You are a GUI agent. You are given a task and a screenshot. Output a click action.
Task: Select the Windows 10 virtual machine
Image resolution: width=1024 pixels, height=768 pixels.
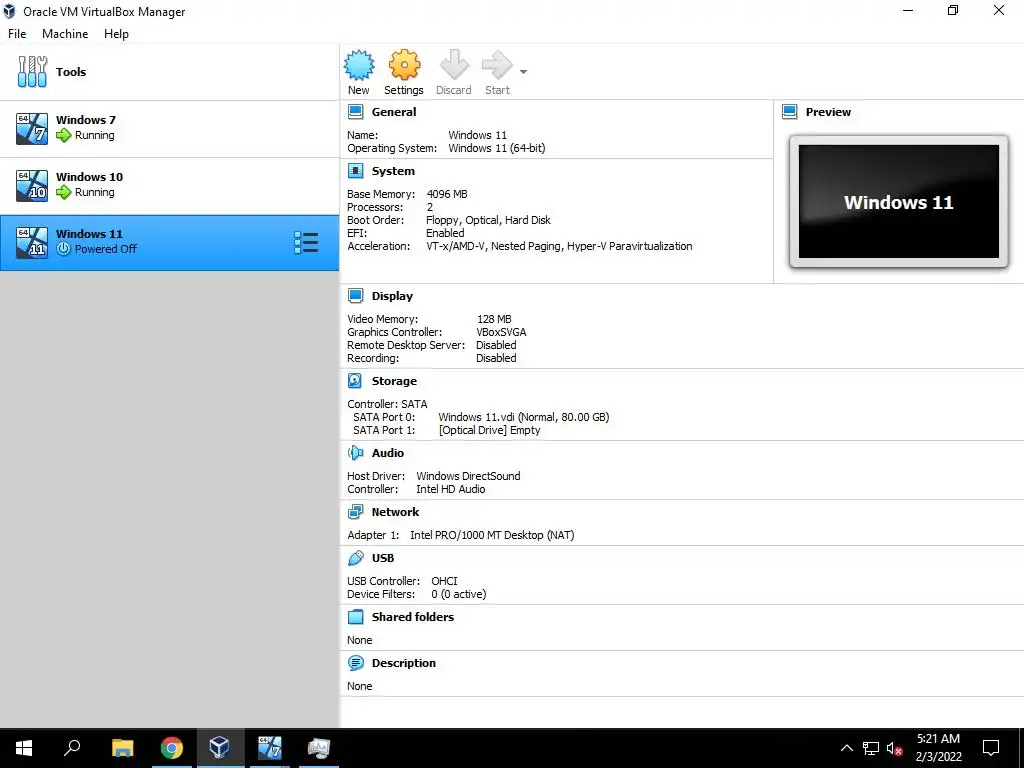tap(169, 185)
